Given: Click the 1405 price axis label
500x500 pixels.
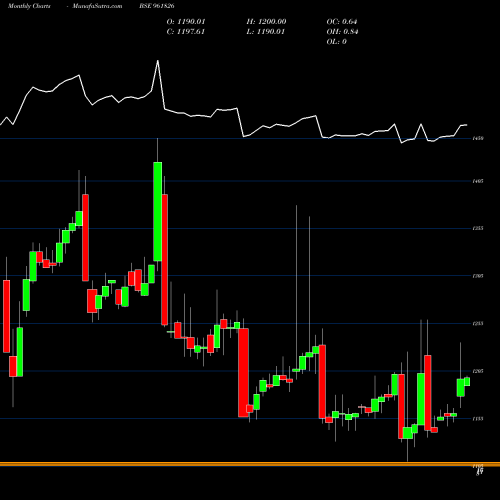Looking at the screenshot, I should pos(478,181).
